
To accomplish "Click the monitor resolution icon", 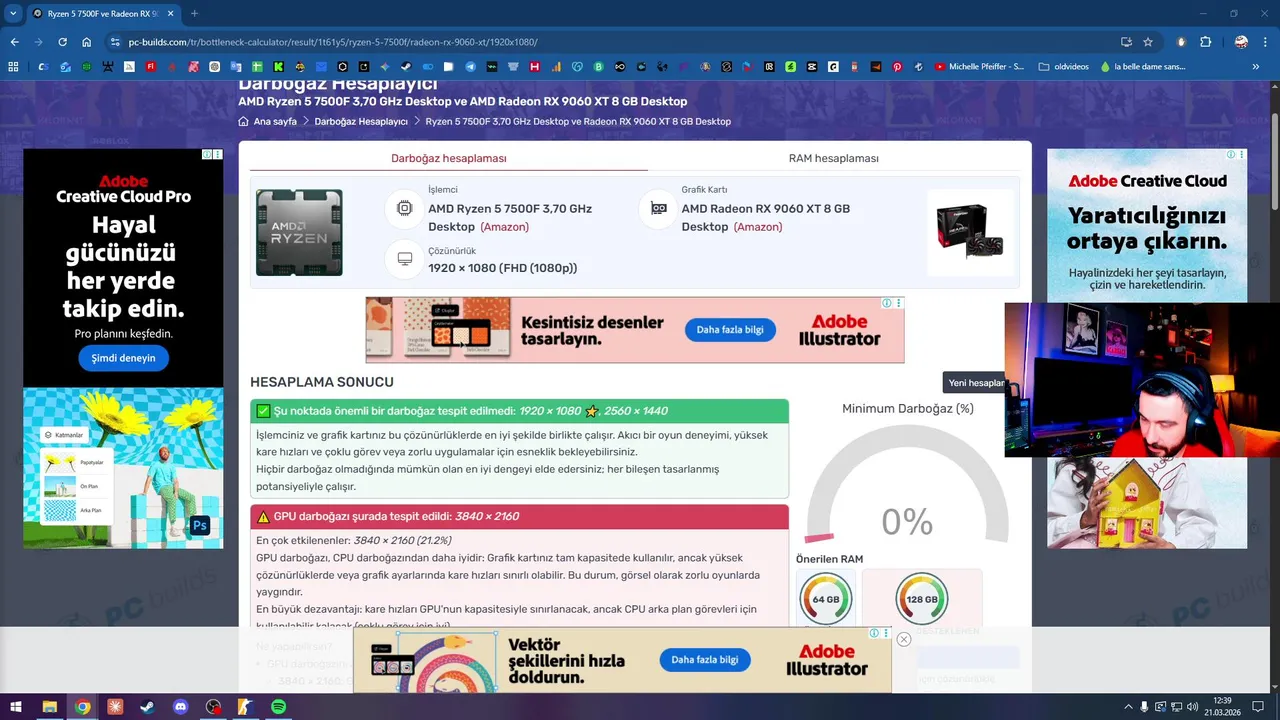I will [x=404, y=259].
